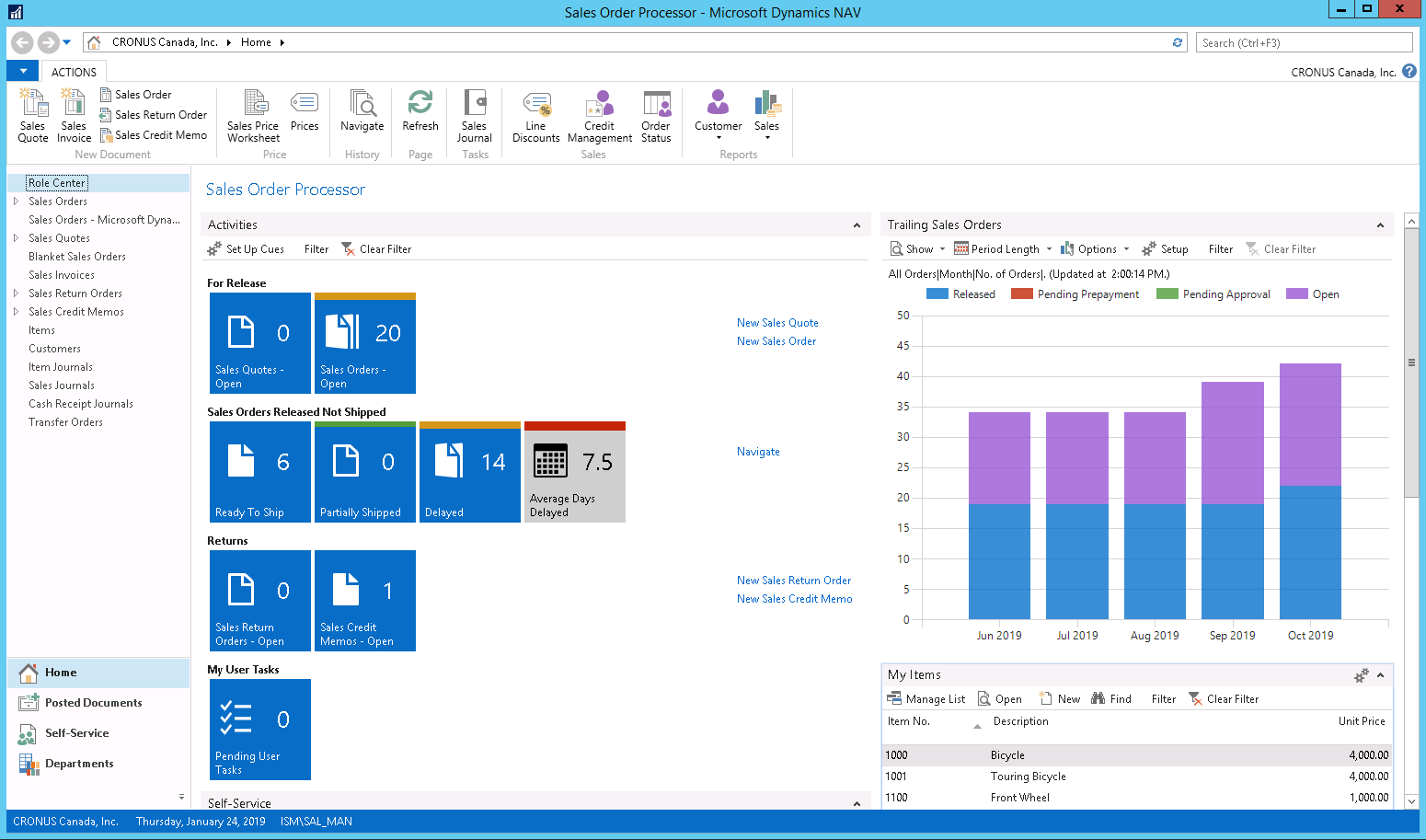Go forward with the forward arrow
1426x840 pixels.
[x=49, y=42]
